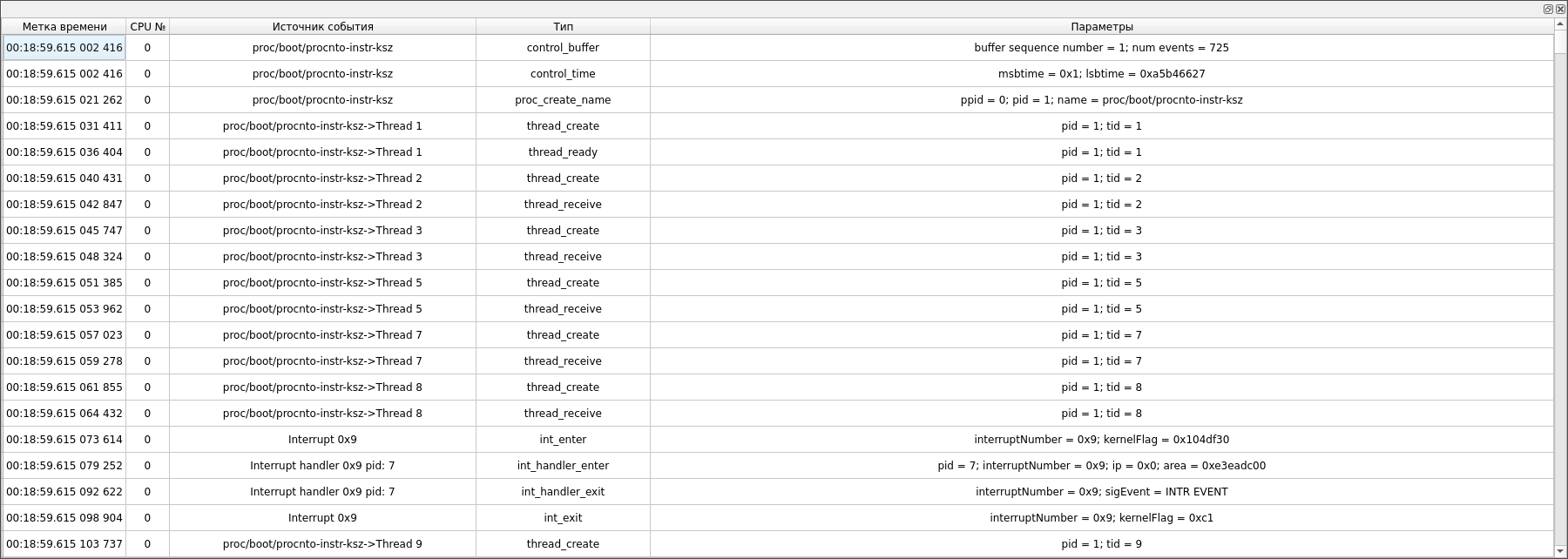Float the event table dock panel
Viewport: 1568px width, 559px height.
pyautogui.click(x=1548, y=9)
